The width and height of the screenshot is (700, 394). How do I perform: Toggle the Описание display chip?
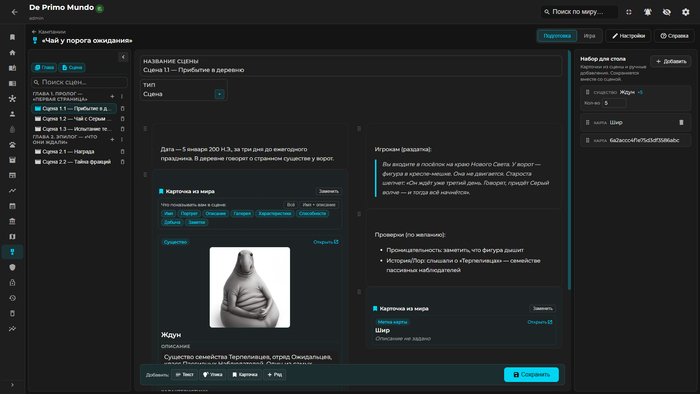[216, 214]
